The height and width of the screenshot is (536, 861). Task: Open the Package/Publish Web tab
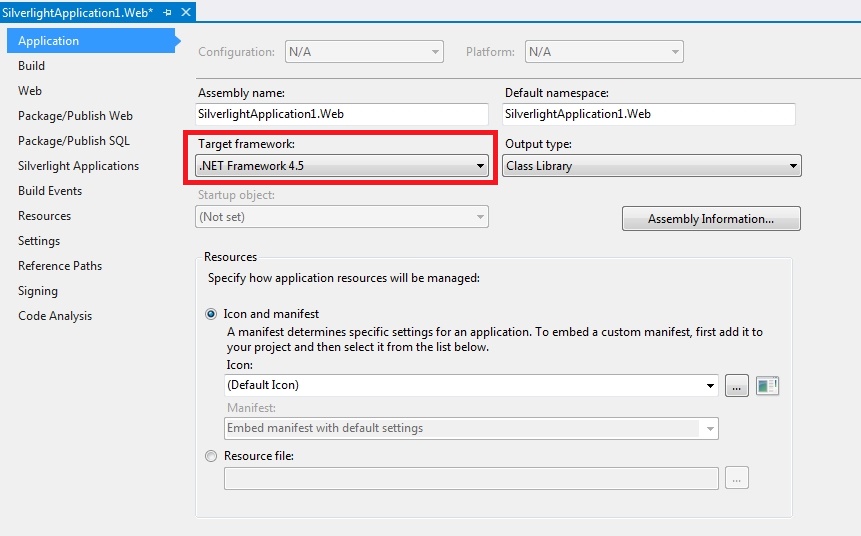coord(75,116)
